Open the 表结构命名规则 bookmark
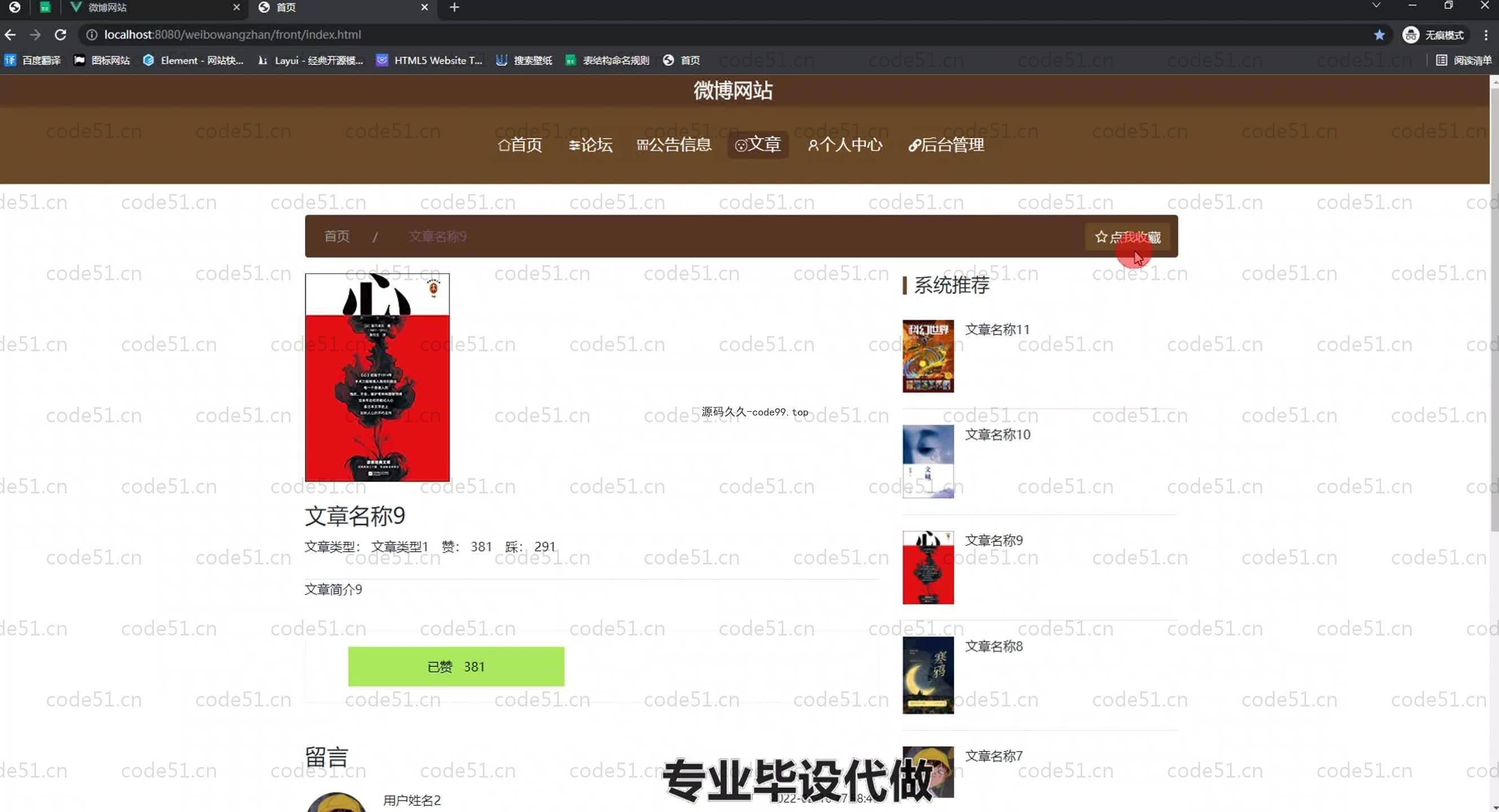Viewport: 1499px width, 812px height. point(607,60)
